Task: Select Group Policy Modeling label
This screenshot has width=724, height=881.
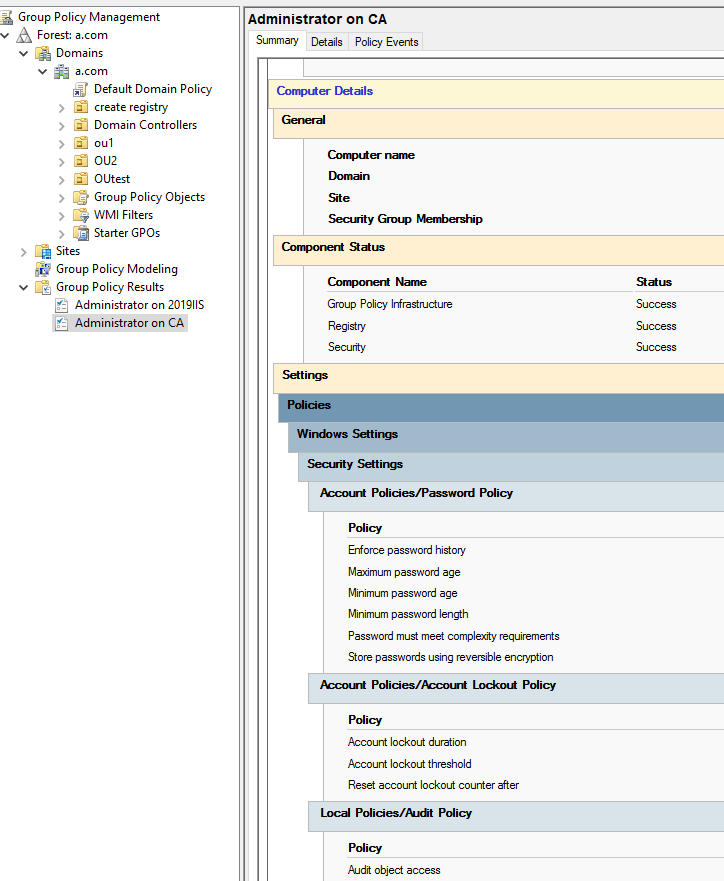Action: point(117,269)
